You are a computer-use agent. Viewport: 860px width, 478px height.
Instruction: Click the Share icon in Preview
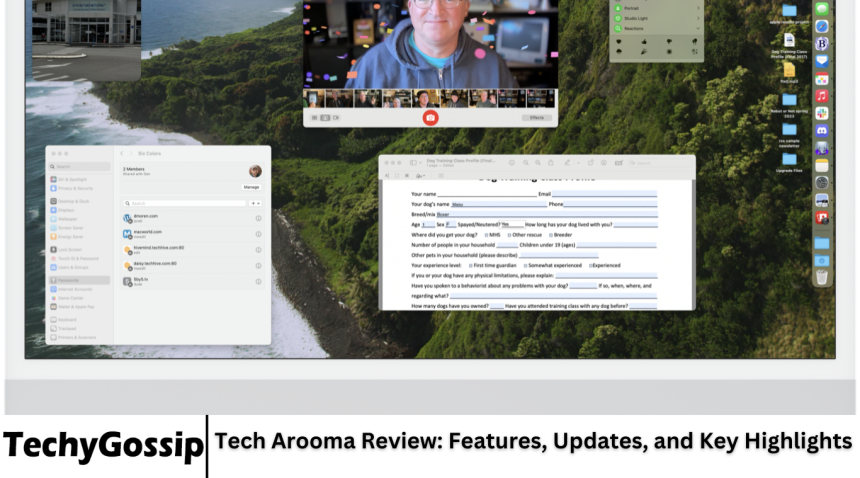click(x=551, y=163)
